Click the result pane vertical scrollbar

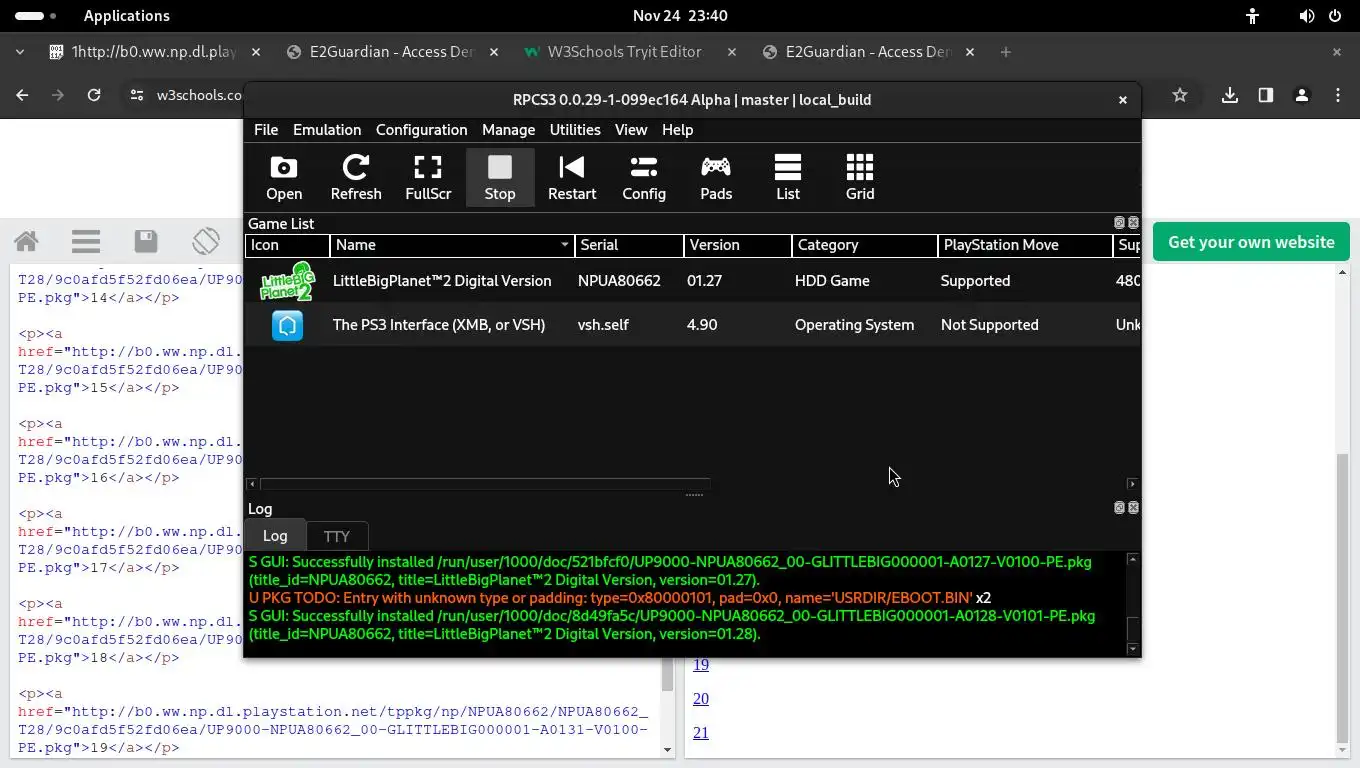pyautogui.click(x=1343, y=599)
